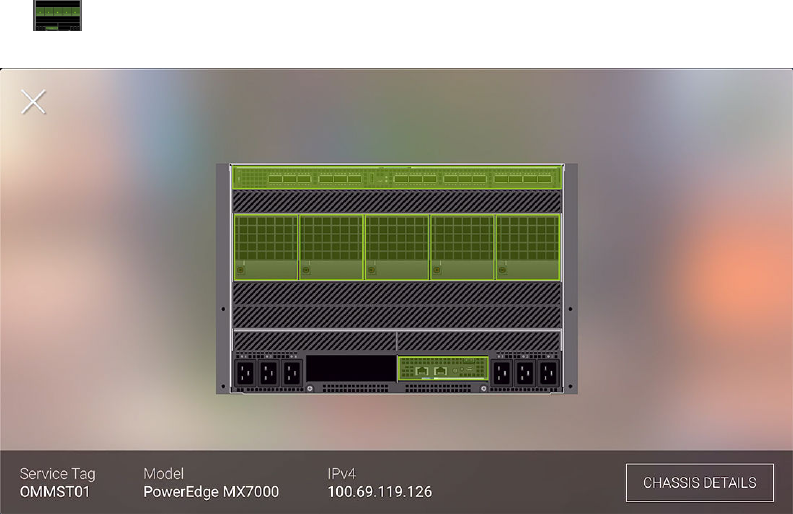793x514 pixels.
Task: Close the chassis overlay with the X
Action: tap(33, 102)
